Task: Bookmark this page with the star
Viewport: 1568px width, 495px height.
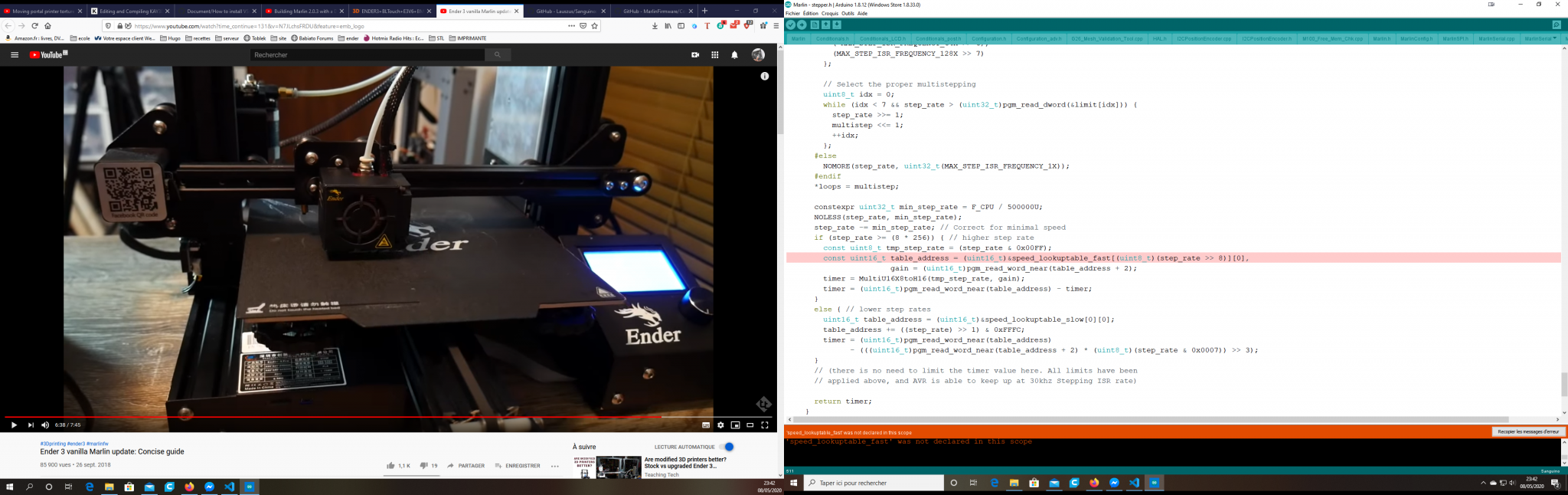Action: pos(595,26)
